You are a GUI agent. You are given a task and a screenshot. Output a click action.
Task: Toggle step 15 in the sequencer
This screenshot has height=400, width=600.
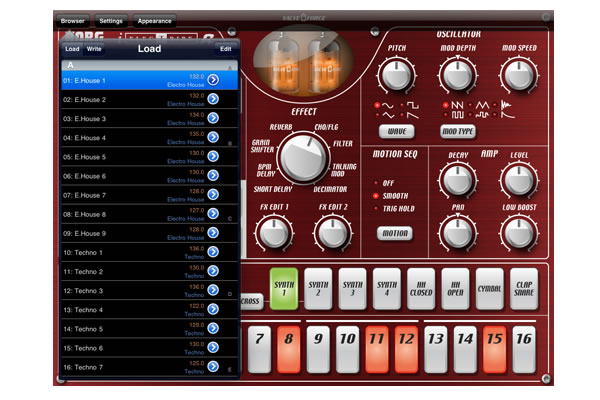click(495, 349)
